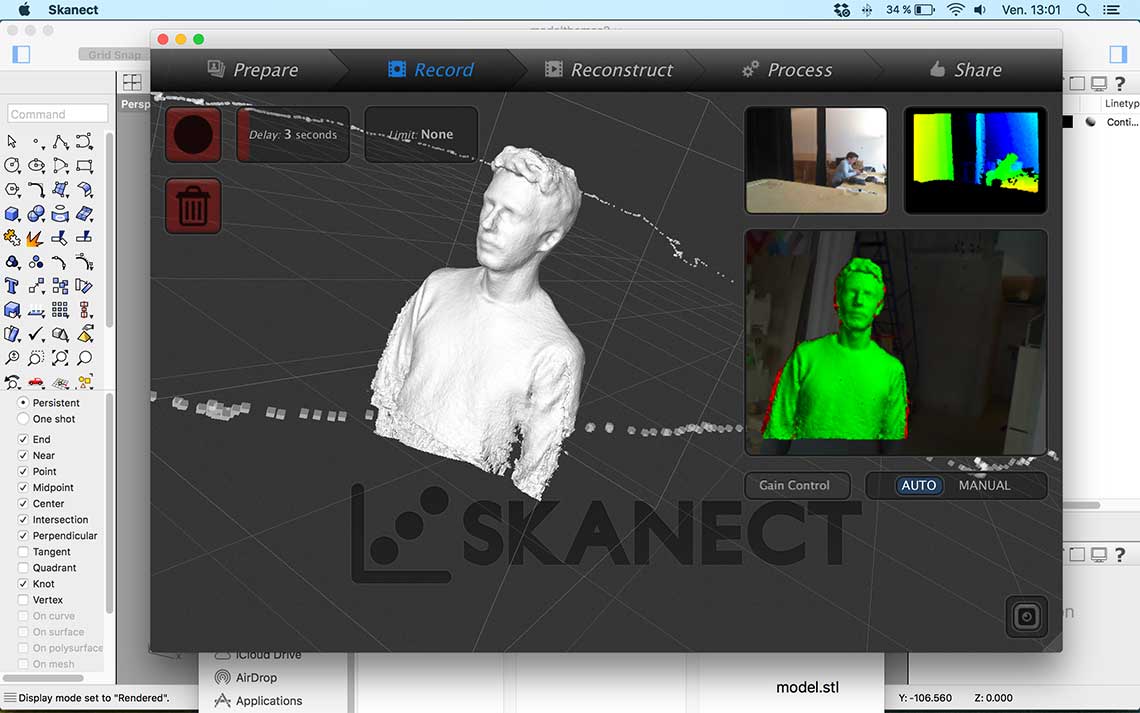Click the colored depth map thumbnail
Image resolution: width=1140 pixels, height=713 pixels.
pos(975,161)
